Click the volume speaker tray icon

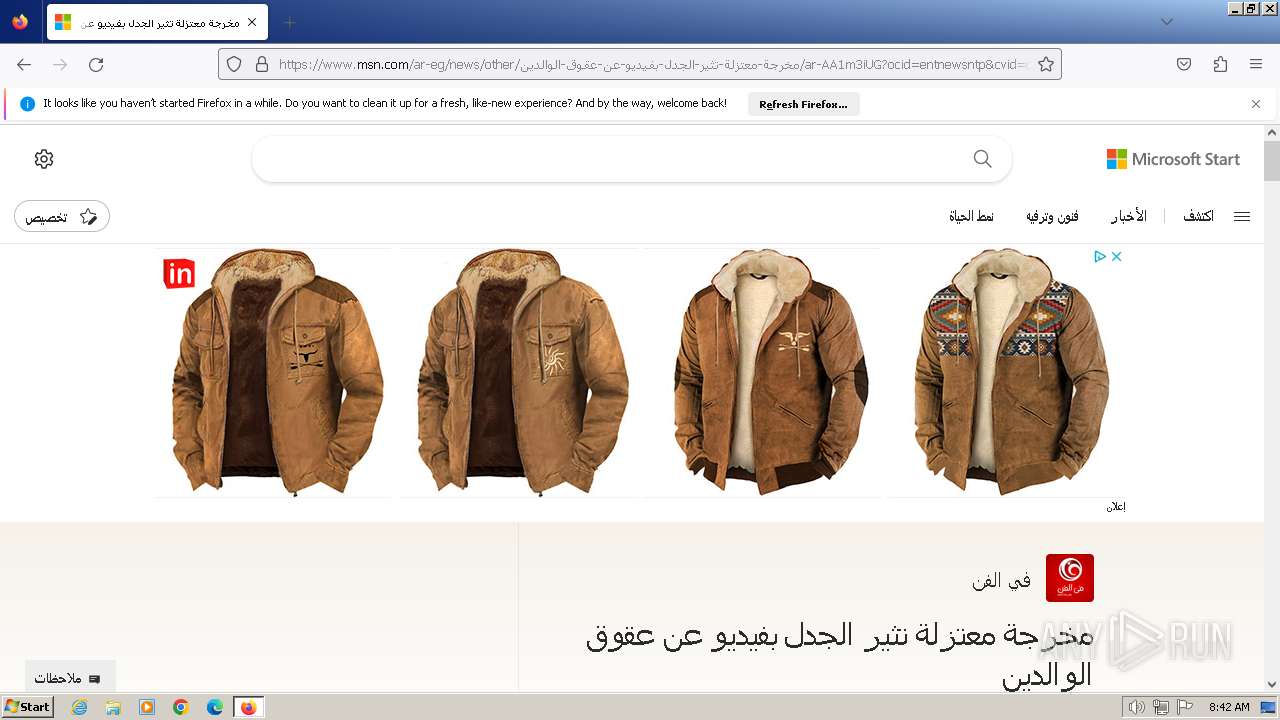(x=1137, y=707)
